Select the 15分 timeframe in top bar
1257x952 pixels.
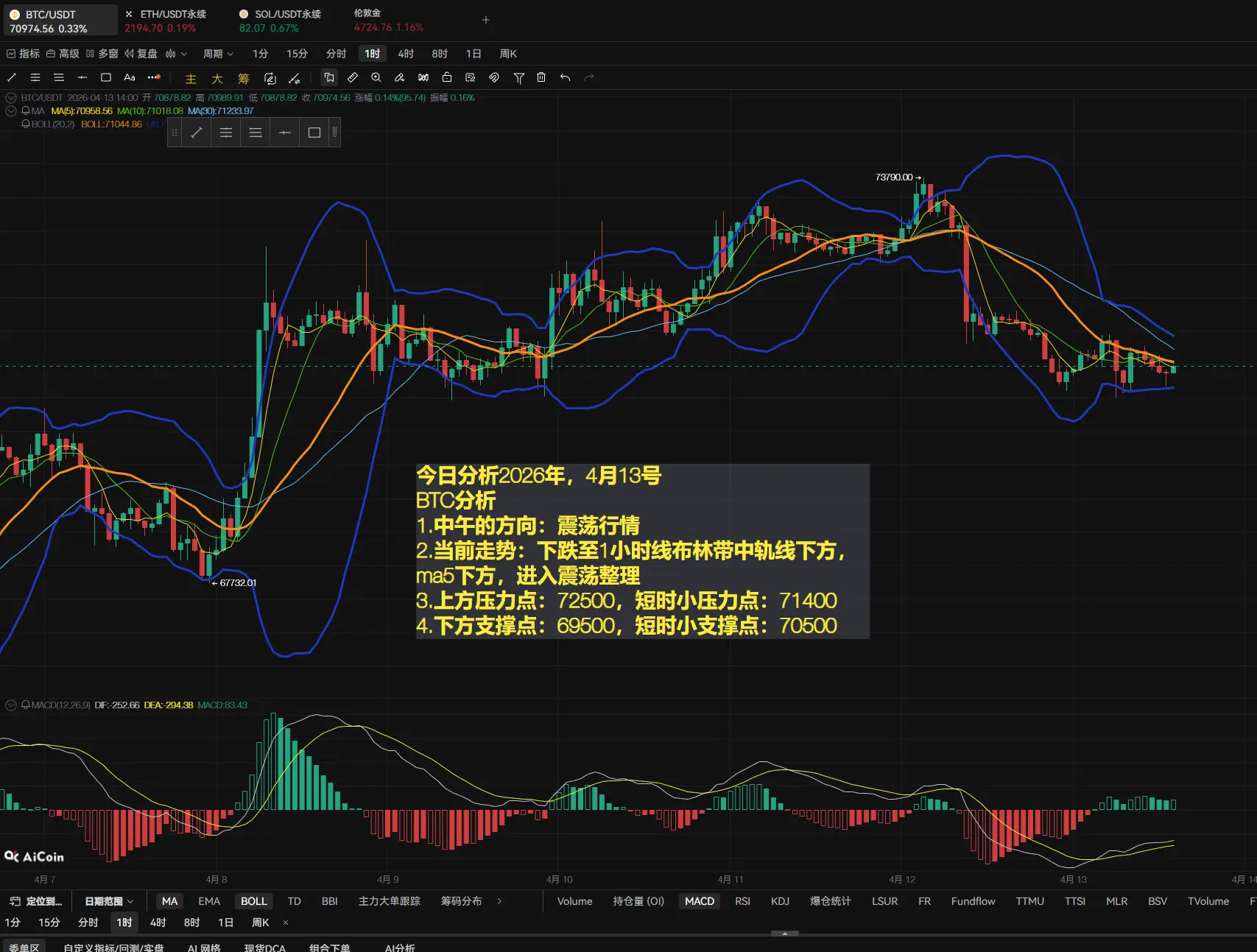pyautogui.click(x=297, y=54)
